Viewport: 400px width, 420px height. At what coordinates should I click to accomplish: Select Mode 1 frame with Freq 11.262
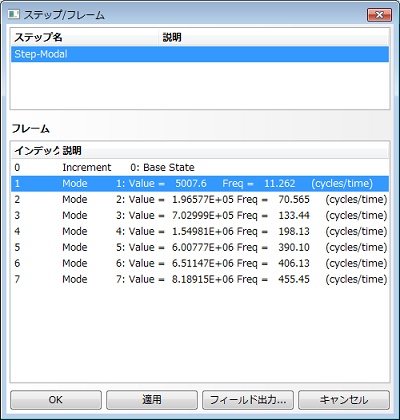pyautogui.click(x=200, y=183)
